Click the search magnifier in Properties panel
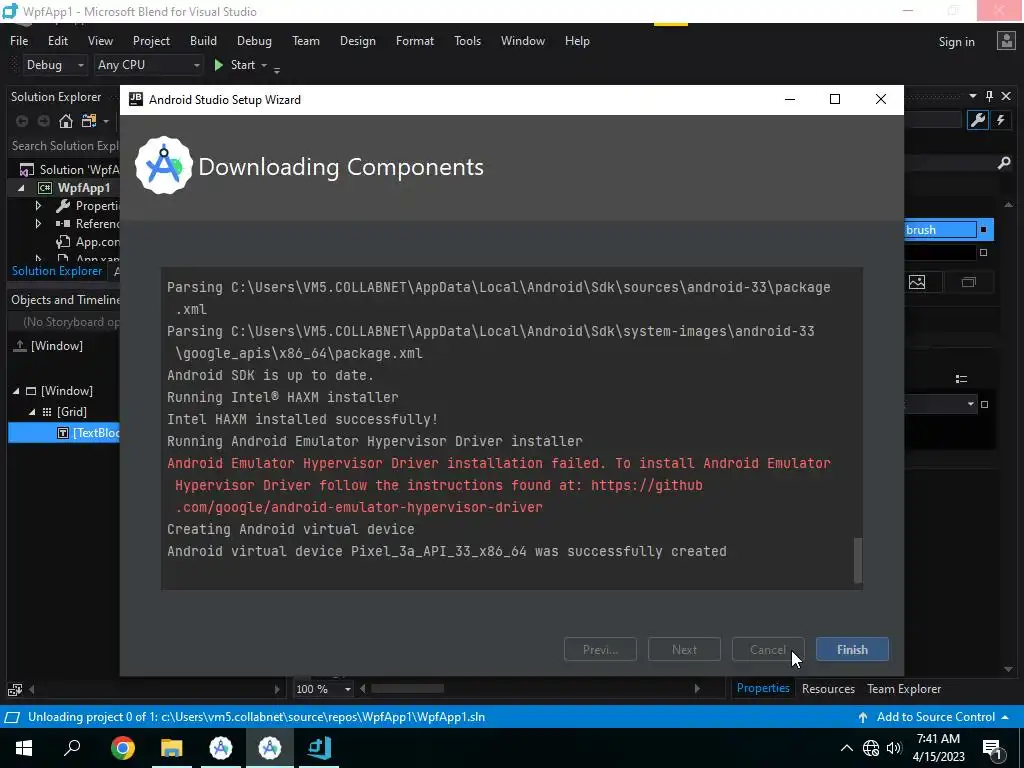This screenshot has width=1024, height=768. (x=1004, y=163)
